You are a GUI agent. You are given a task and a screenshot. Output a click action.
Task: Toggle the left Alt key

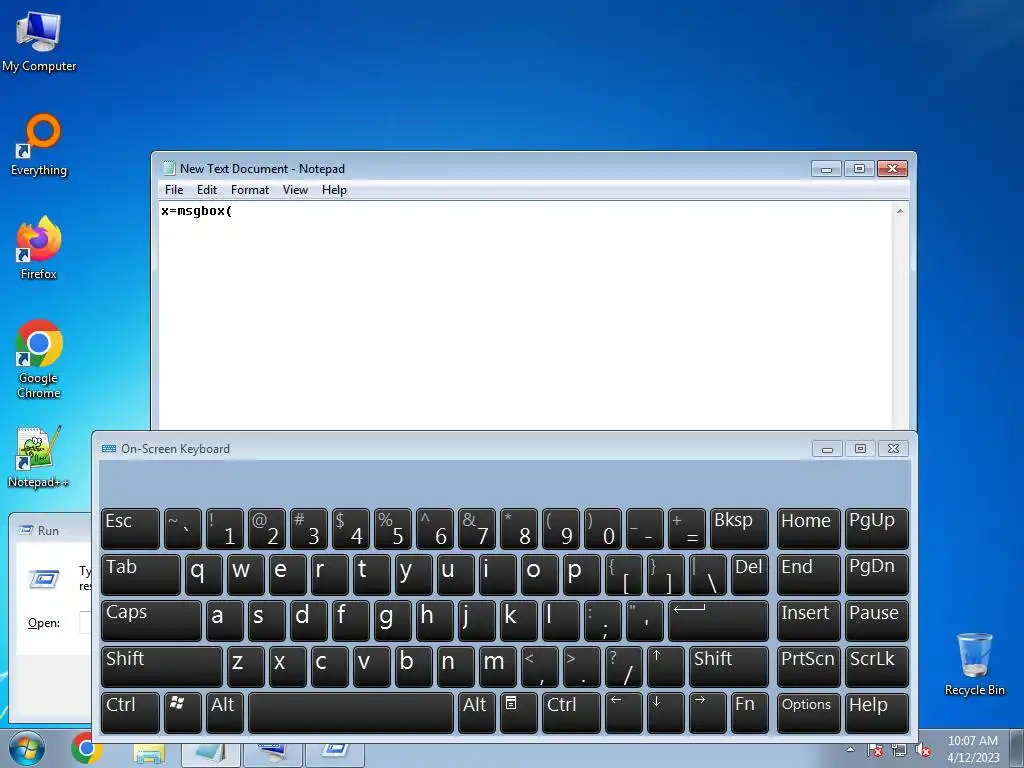coord(225,712)
